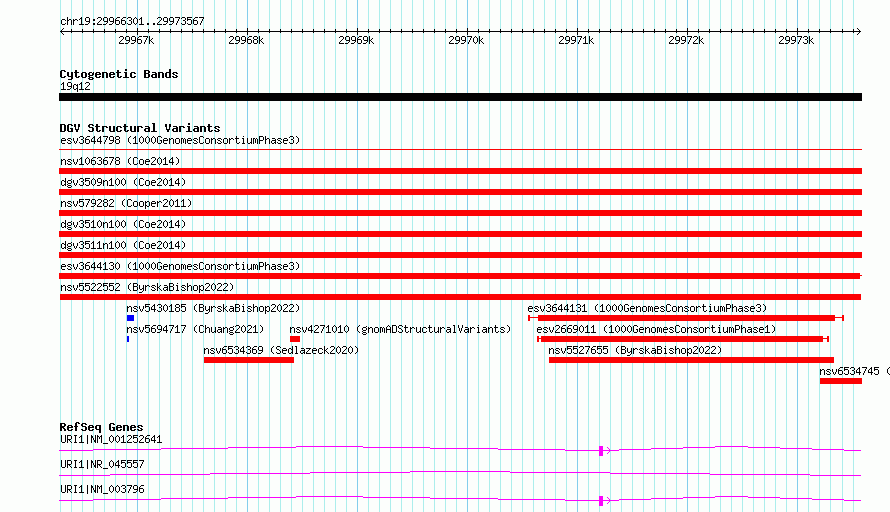This screenshot has height=512, width=890.
Task: Click the esv3644130 red variant bar
Action: point(460,276)
